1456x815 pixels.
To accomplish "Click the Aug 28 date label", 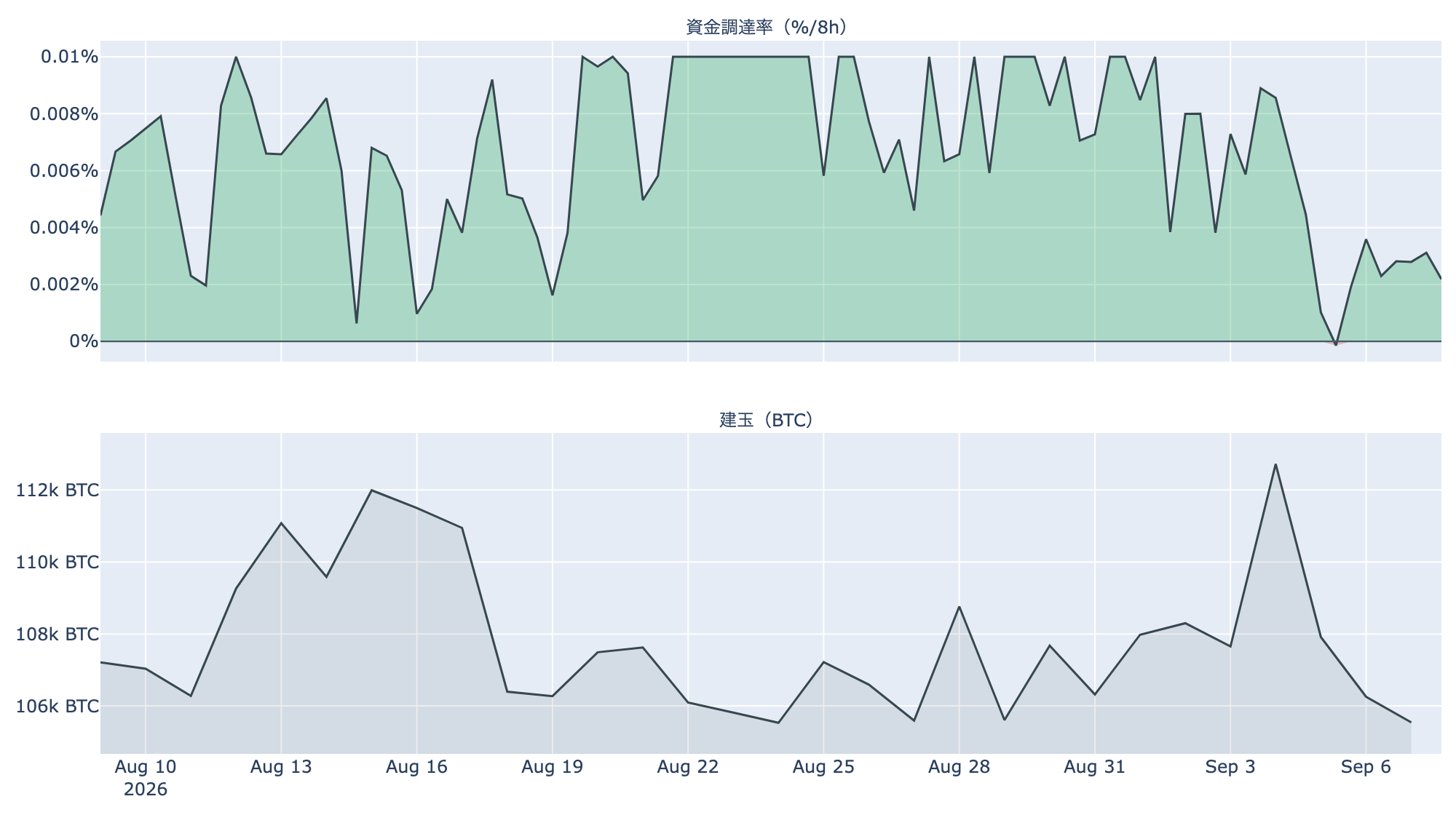I will click(960, 767).
